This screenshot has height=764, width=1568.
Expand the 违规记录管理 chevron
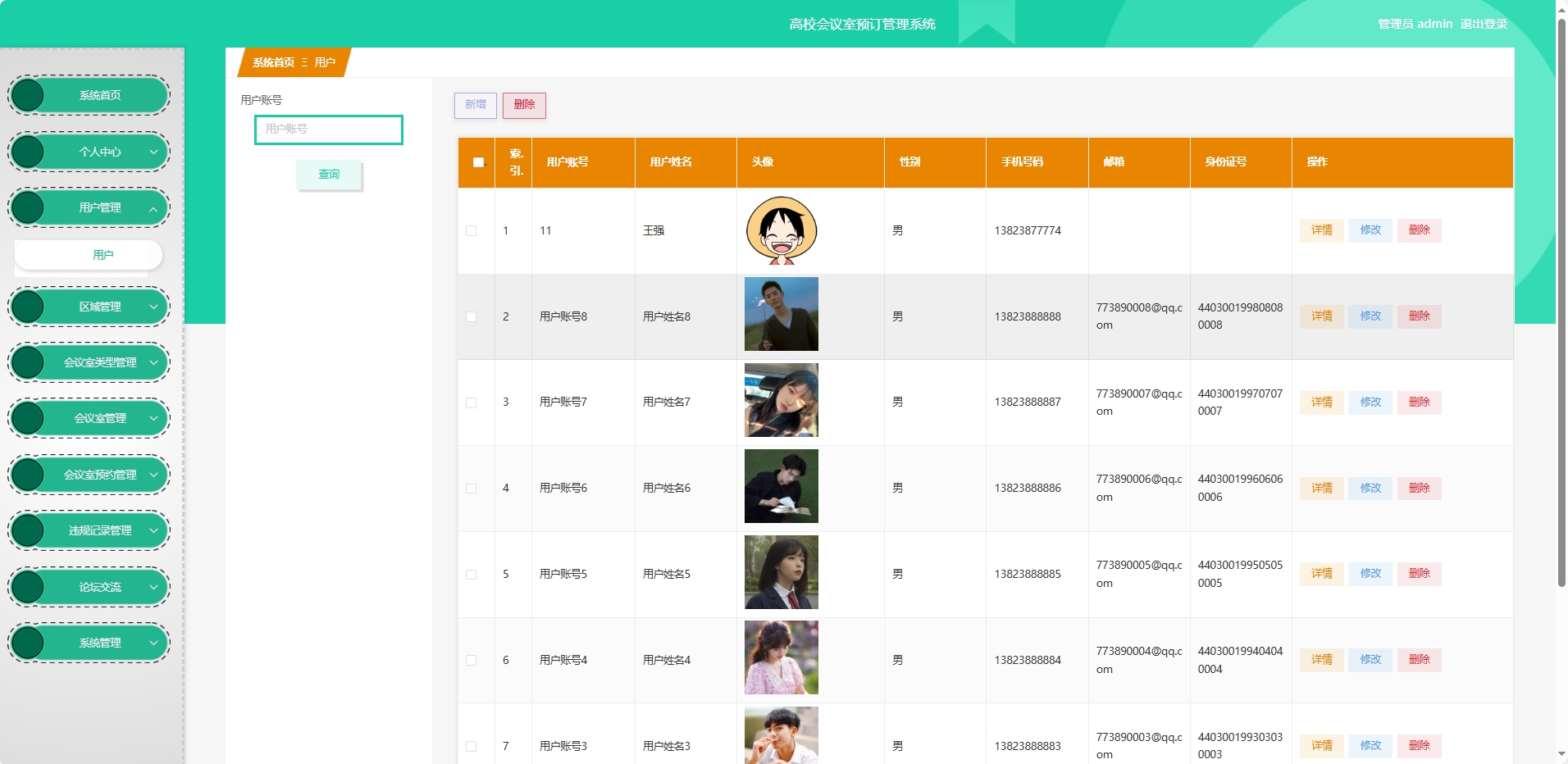point(153,530)
